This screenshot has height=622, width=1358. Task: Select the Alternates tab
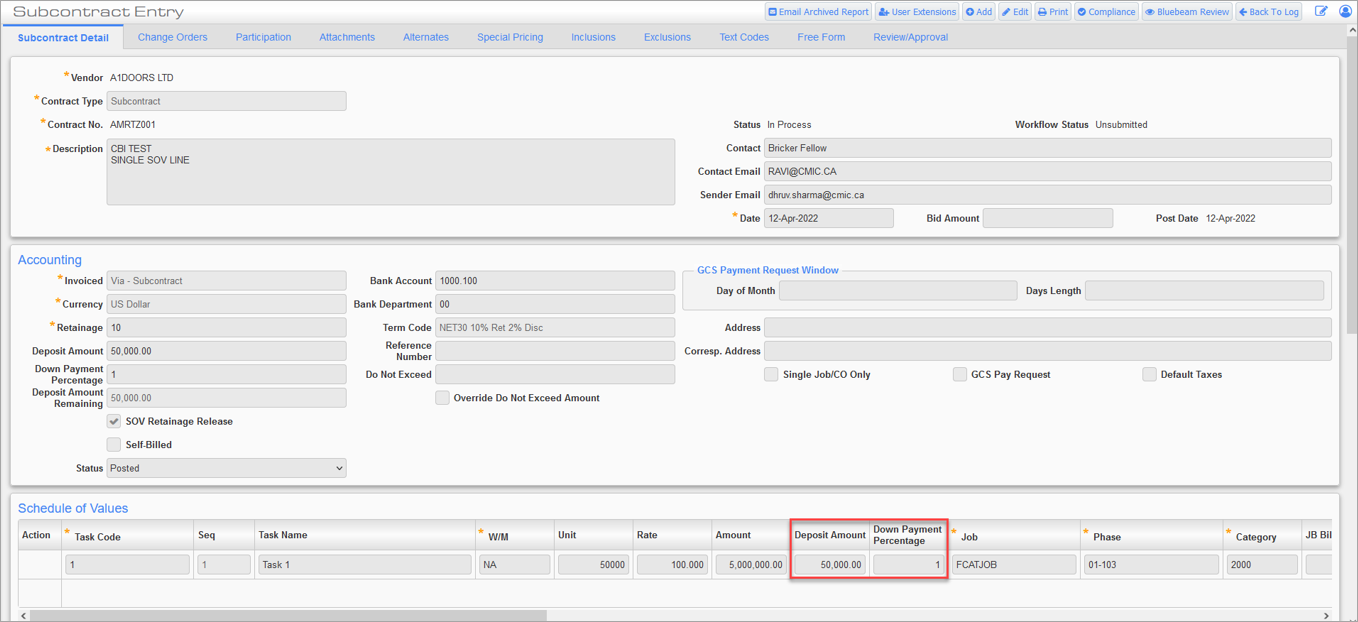[x=426, y=37]
